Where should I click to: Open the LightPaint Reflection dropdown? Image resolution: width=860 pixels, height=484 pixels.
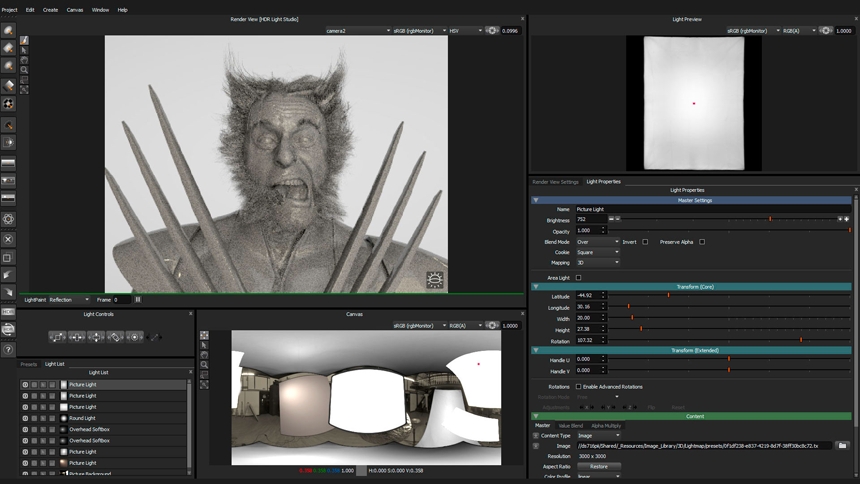point(69,300)
